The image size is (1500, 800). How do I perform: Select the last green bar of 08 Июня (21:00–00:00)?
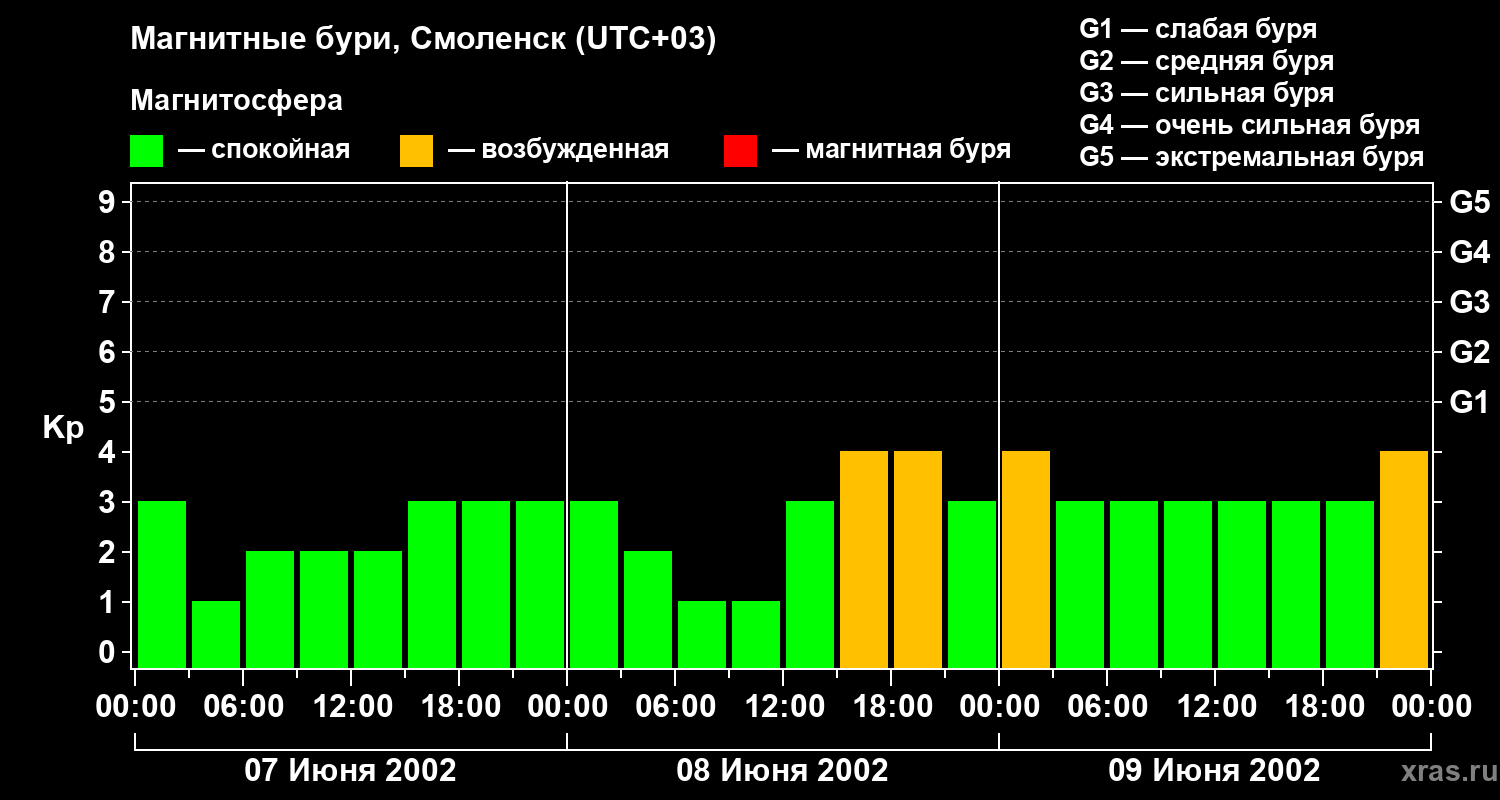coord(972,584)
